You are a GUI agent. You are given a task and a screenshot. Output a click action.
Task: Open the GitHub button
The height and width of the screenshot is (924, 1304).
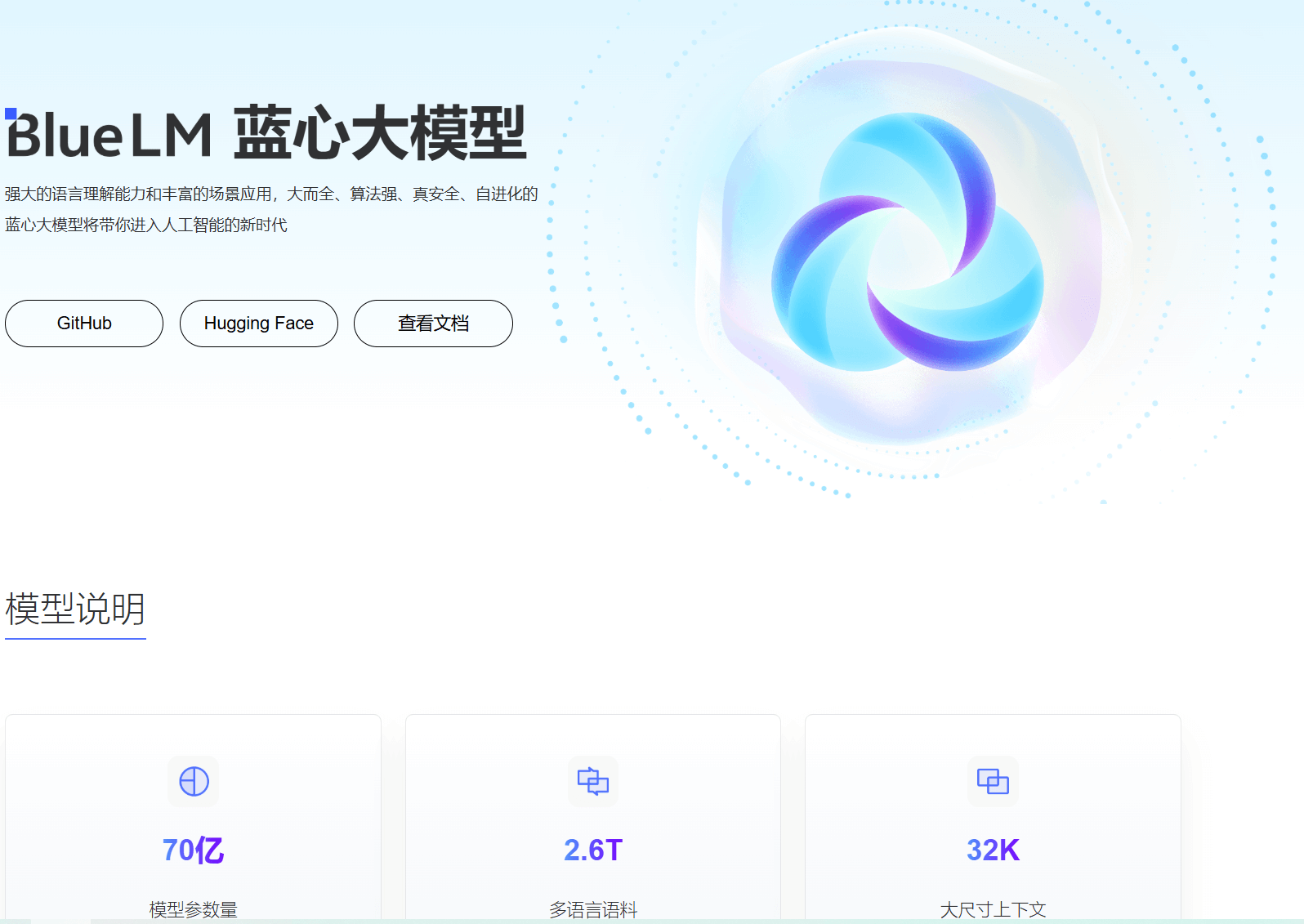point(84,324)
